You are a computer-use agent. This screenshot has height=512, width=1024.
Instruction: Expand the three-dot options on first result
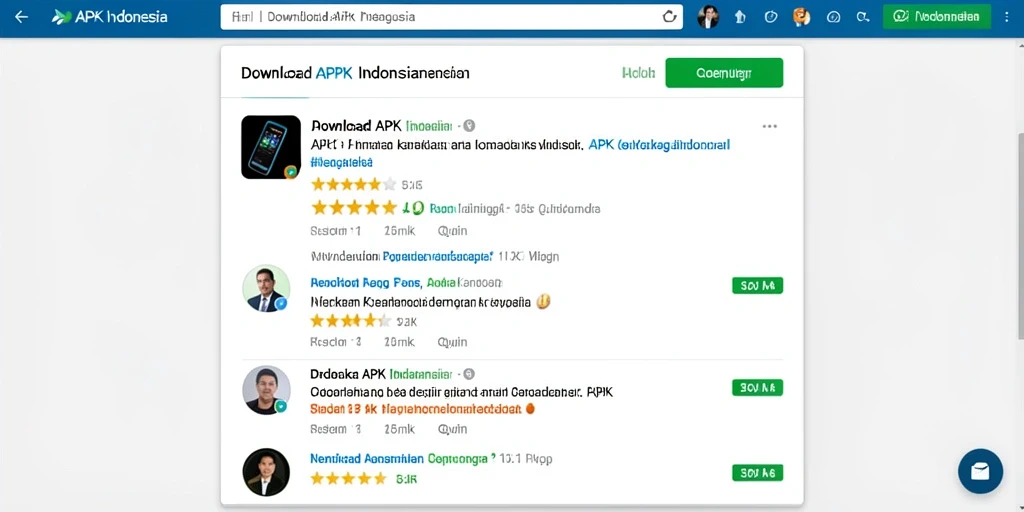[770, 126]
